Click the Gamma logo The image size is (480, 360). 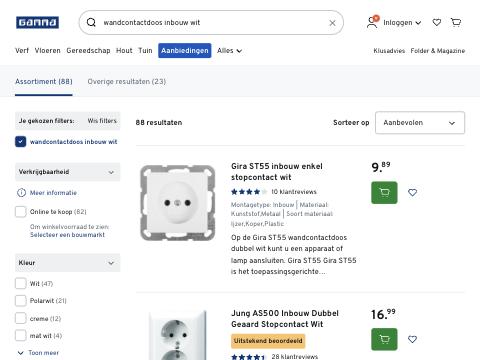tap(37, 22)
